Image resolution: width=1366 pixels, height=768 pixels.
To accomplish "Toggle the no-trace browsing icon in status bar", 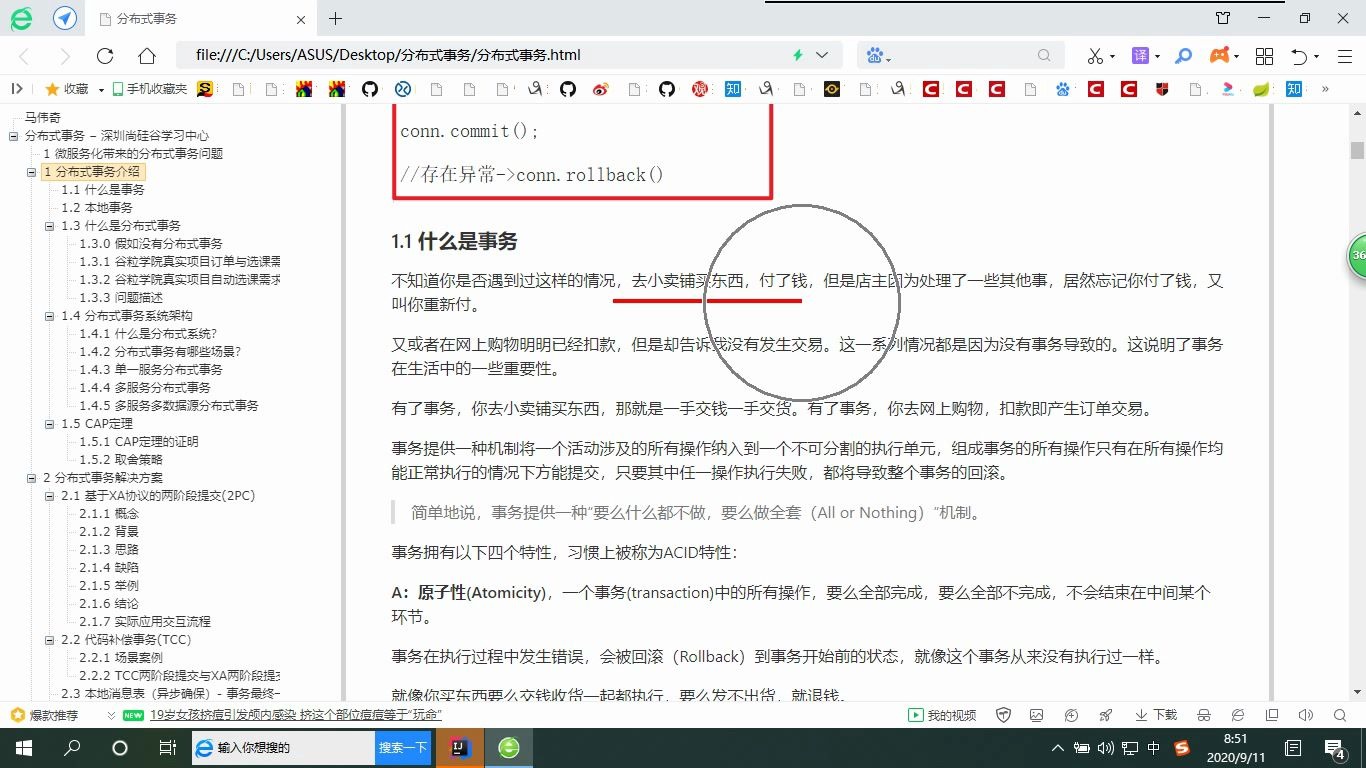I will point(1204,715).
